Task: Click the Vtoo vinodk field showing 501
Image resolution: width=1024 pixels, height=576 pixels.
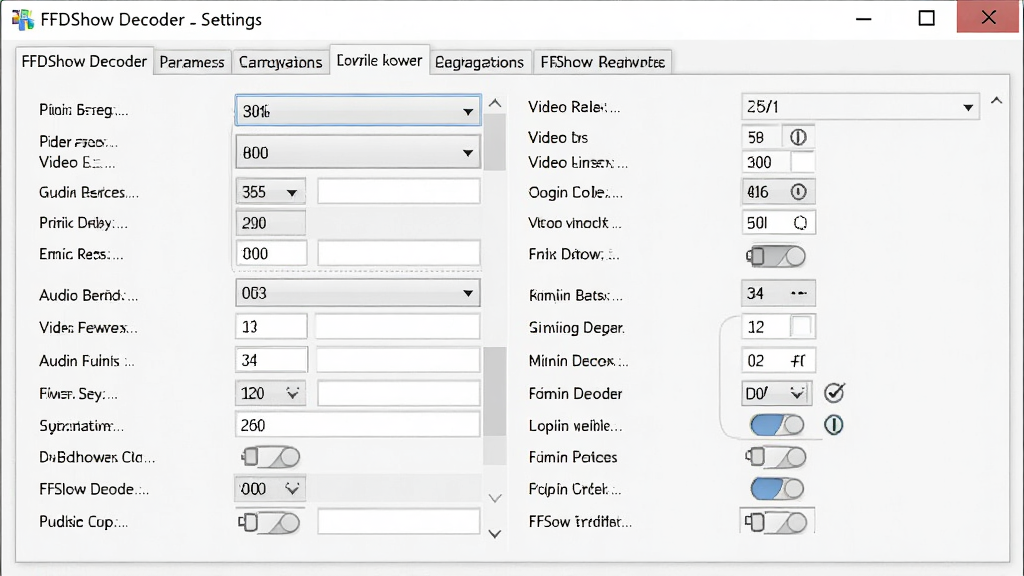Action: [x=778, y=223]
